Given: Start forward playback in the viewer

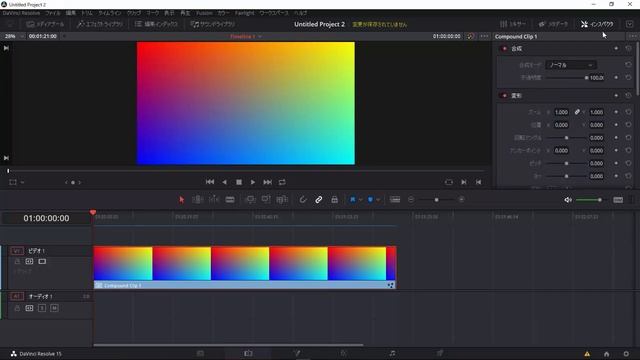Looking at the screenshot, I should coord(253,182).
